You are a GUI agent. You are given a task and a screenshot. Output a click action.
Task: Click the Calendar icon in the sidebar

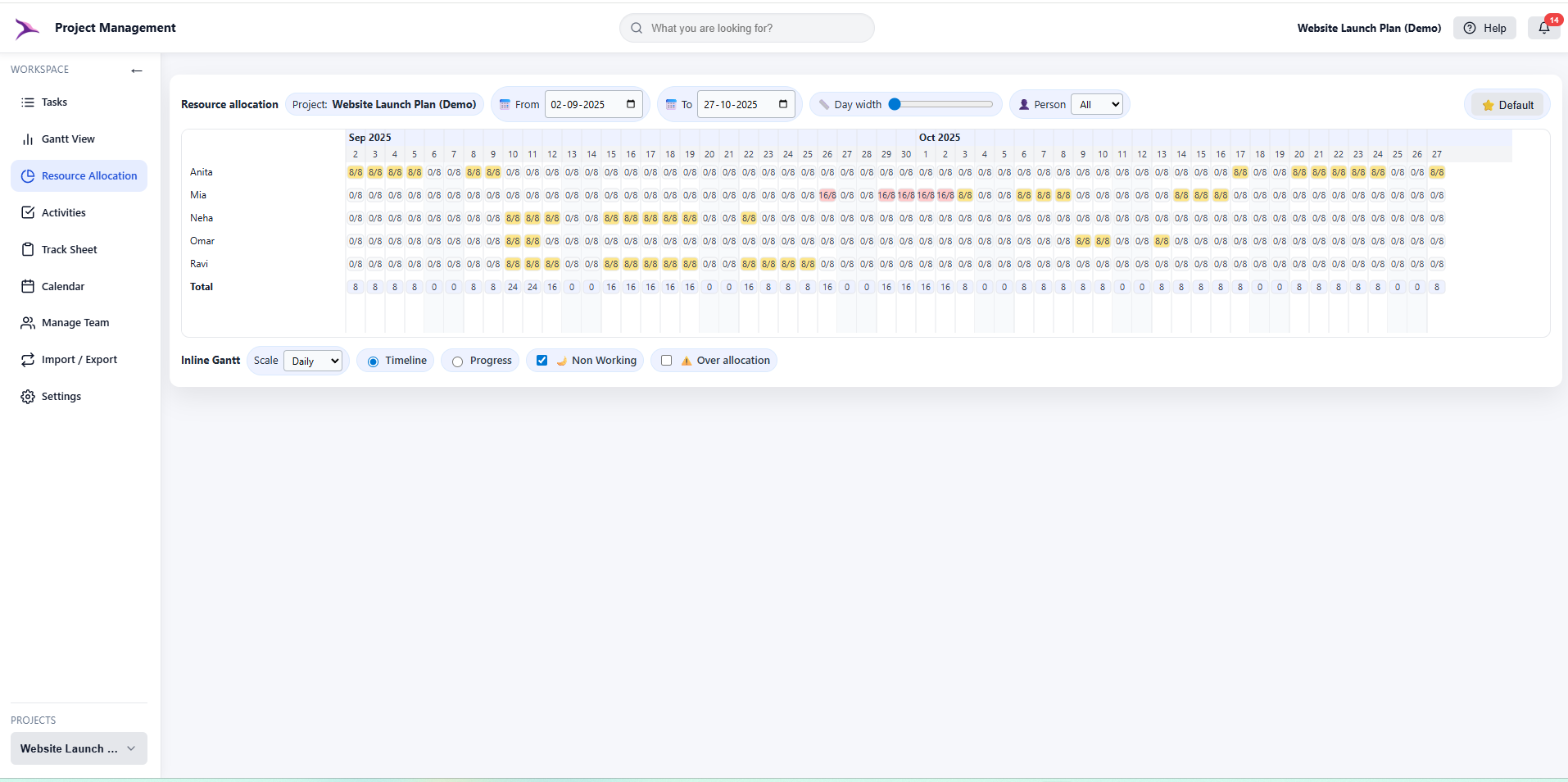tap(27, 286)
